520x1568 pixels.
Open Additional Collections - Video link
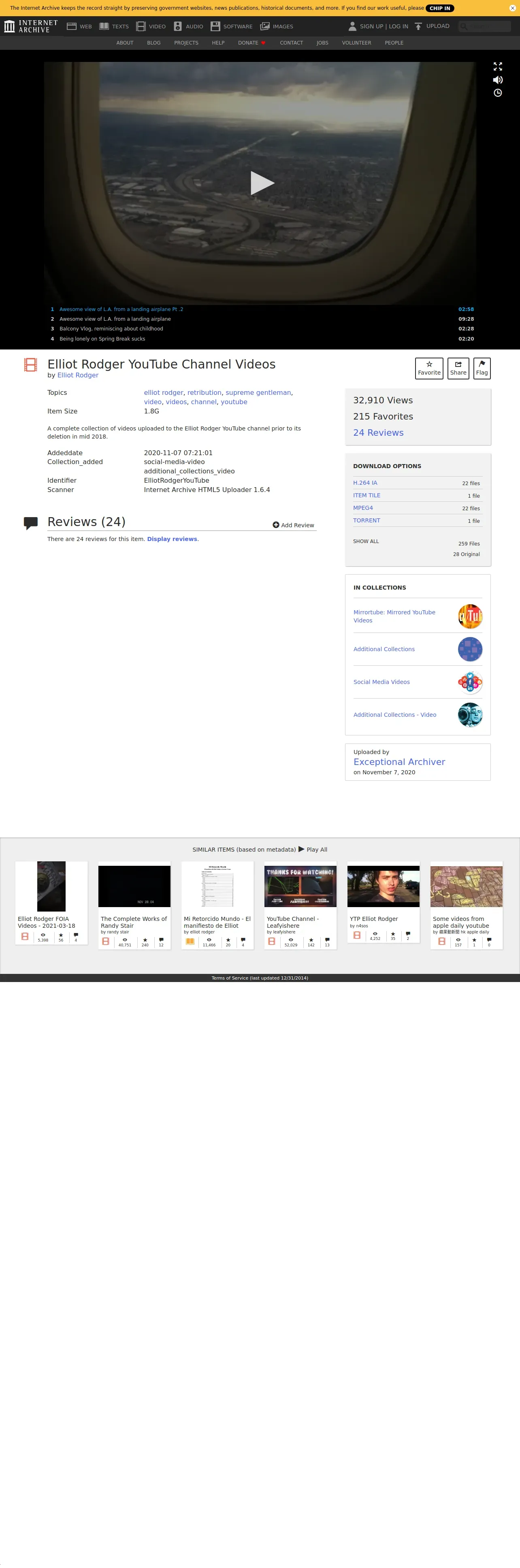click(394, 715)
